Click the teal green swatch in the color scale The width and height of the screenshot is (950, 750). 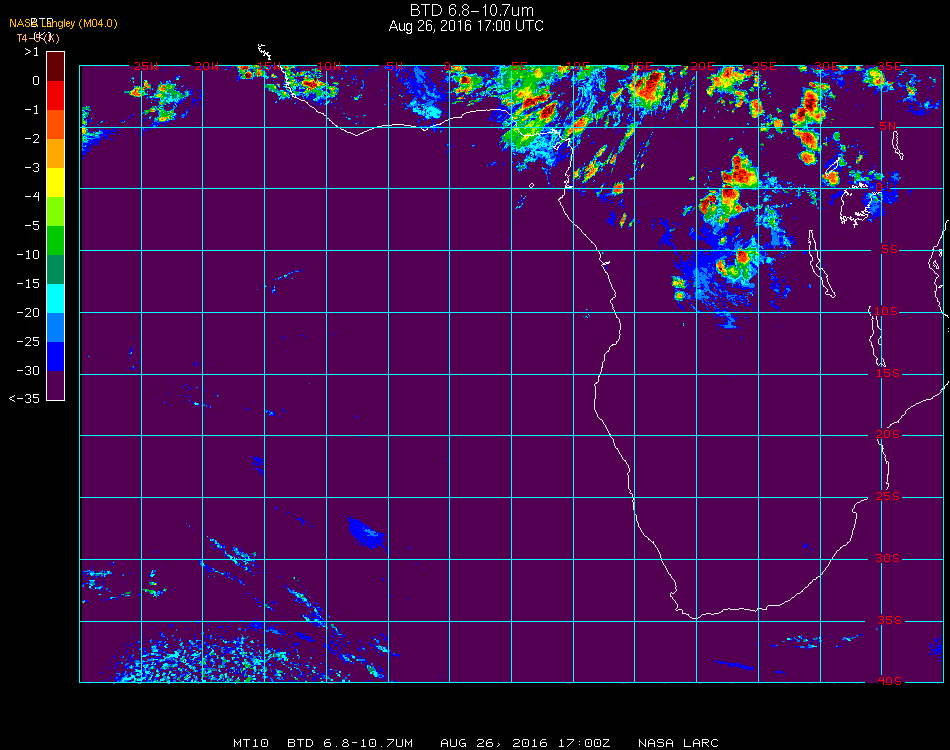(x=55, y=270)
